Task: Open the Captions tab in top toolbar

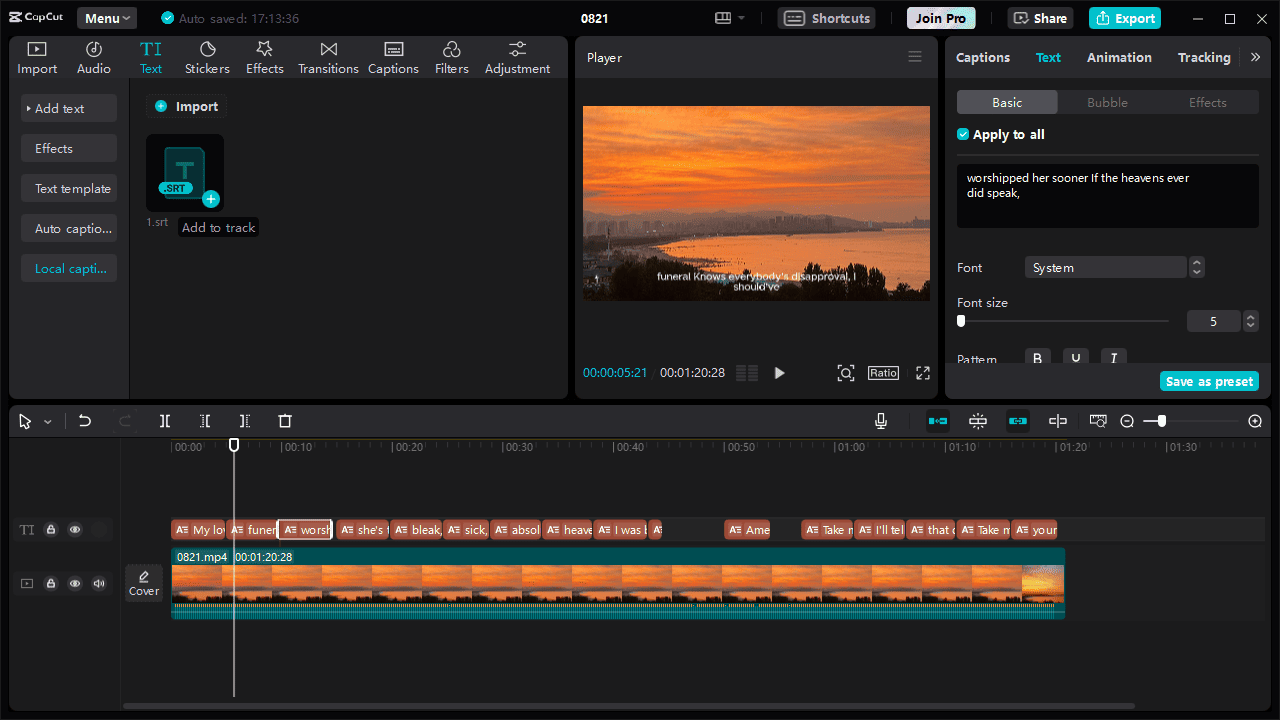Action: pos(393,58)
